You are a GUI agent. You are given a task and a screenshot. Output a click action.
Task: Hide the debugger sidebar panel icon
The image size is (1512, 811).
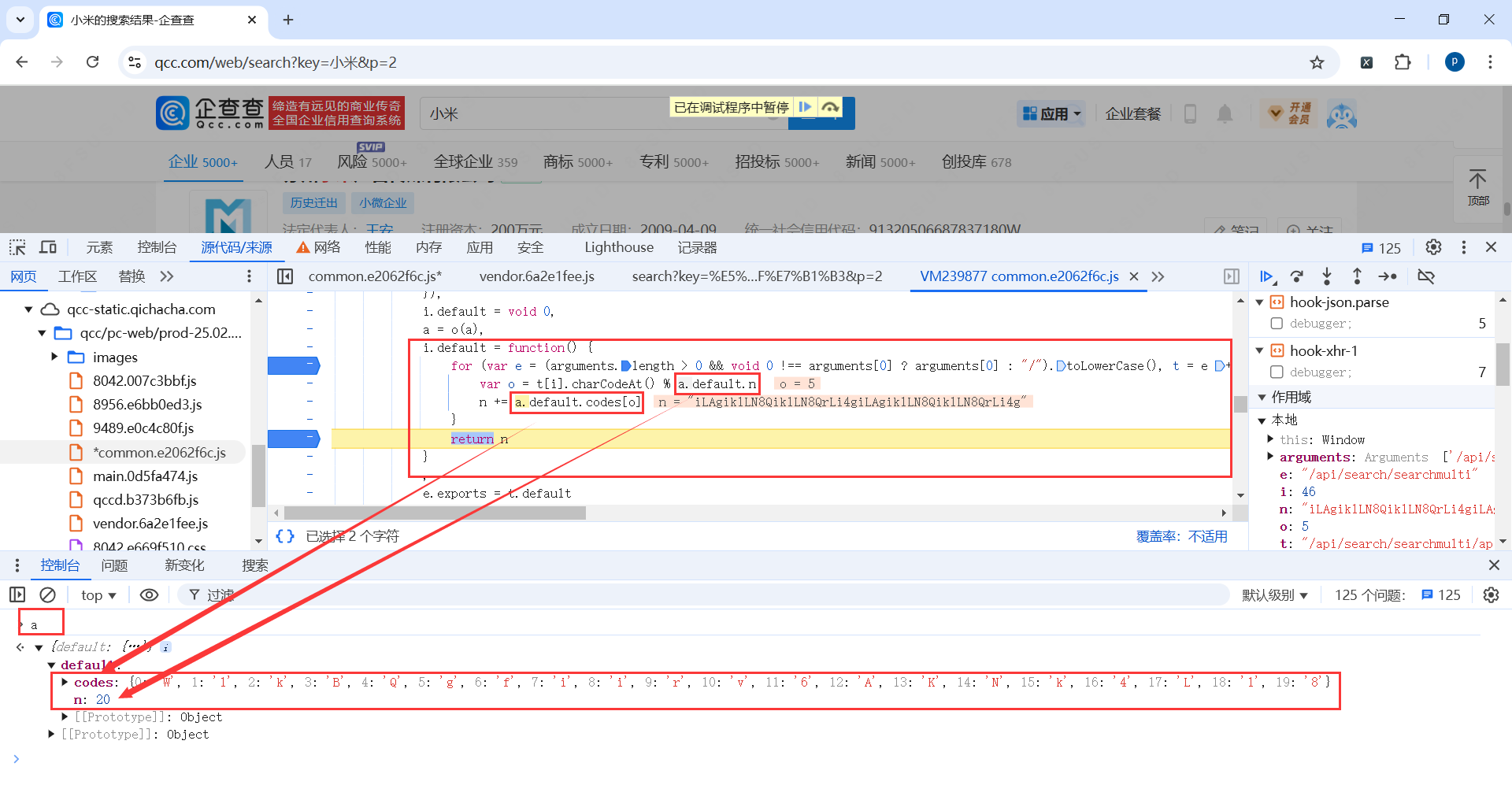tap(1232, 276)
